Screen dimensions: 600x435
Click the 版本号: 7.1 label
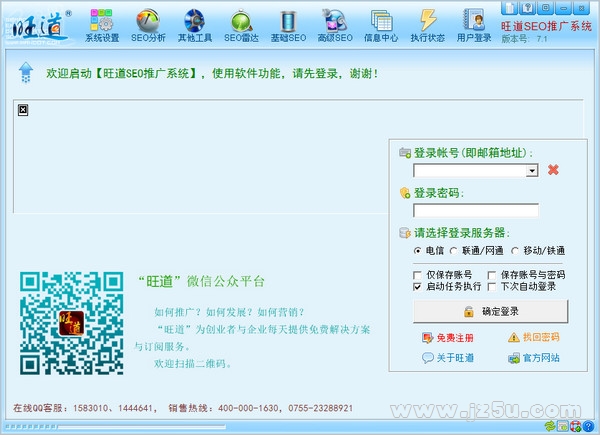click(525, 39)
